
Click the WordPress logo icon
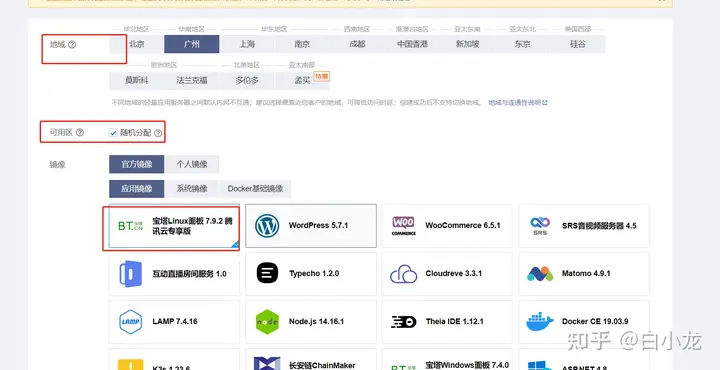(x=267, y=226)
